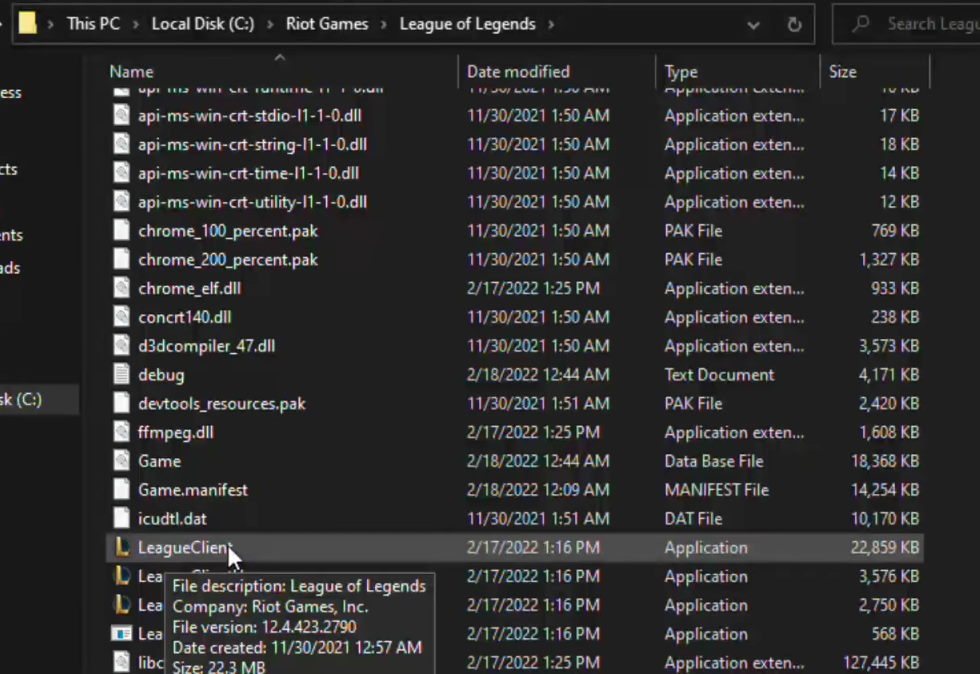Focus the Search League of Legends field
The height and width of the screenshot is (674, 980).
(x=906, y=24)
